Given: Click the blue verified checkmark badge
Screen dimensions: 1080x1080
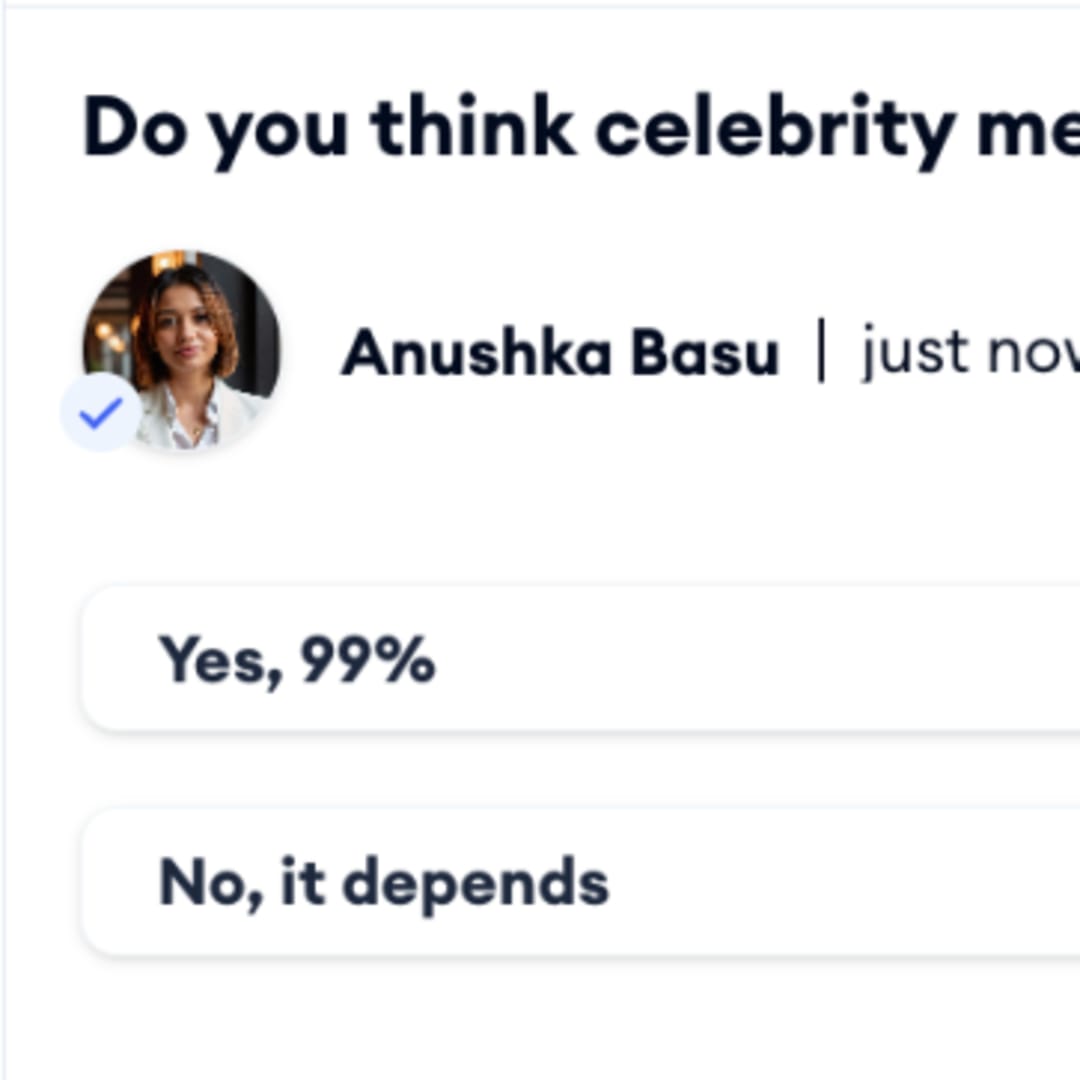Looking at the screenshot, I should [x=101, y=412].
